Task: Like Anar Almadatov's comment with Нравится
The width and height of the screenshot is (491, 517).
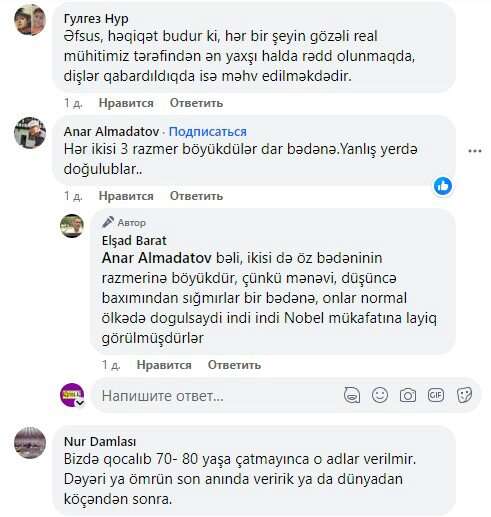Action: pyautogui.click(x=126, y=196)
